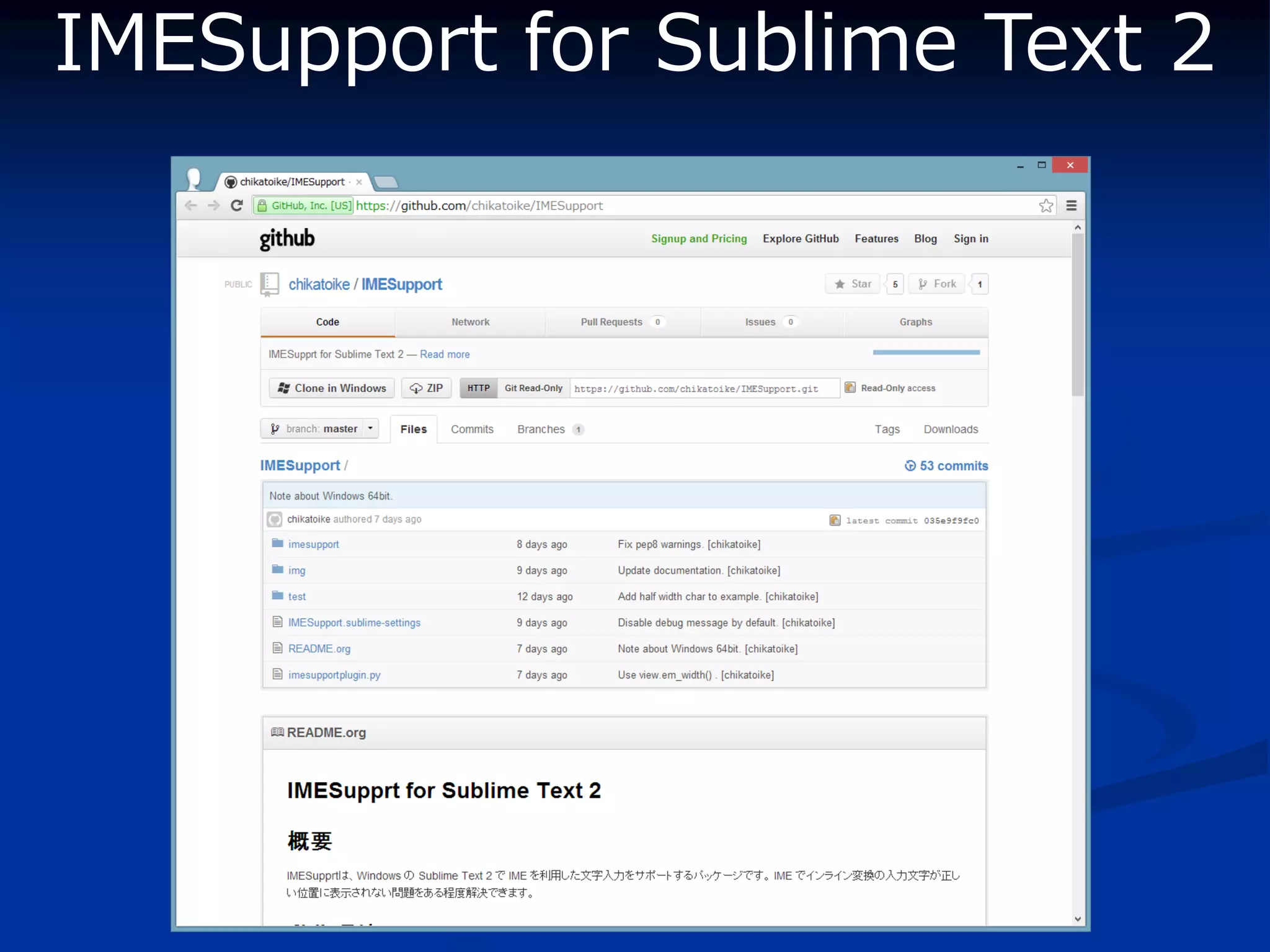Click Sign in
Viewport: 1270px width, 952px height.
point(971,239)
